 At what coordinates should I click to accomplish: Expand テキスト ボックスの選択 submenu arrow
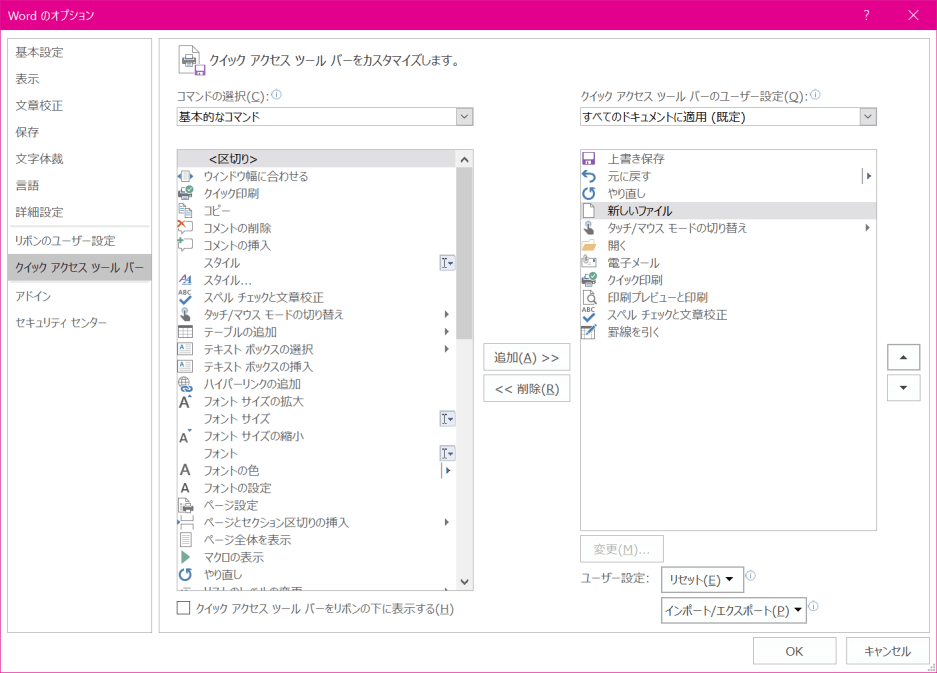pos(446,349)
